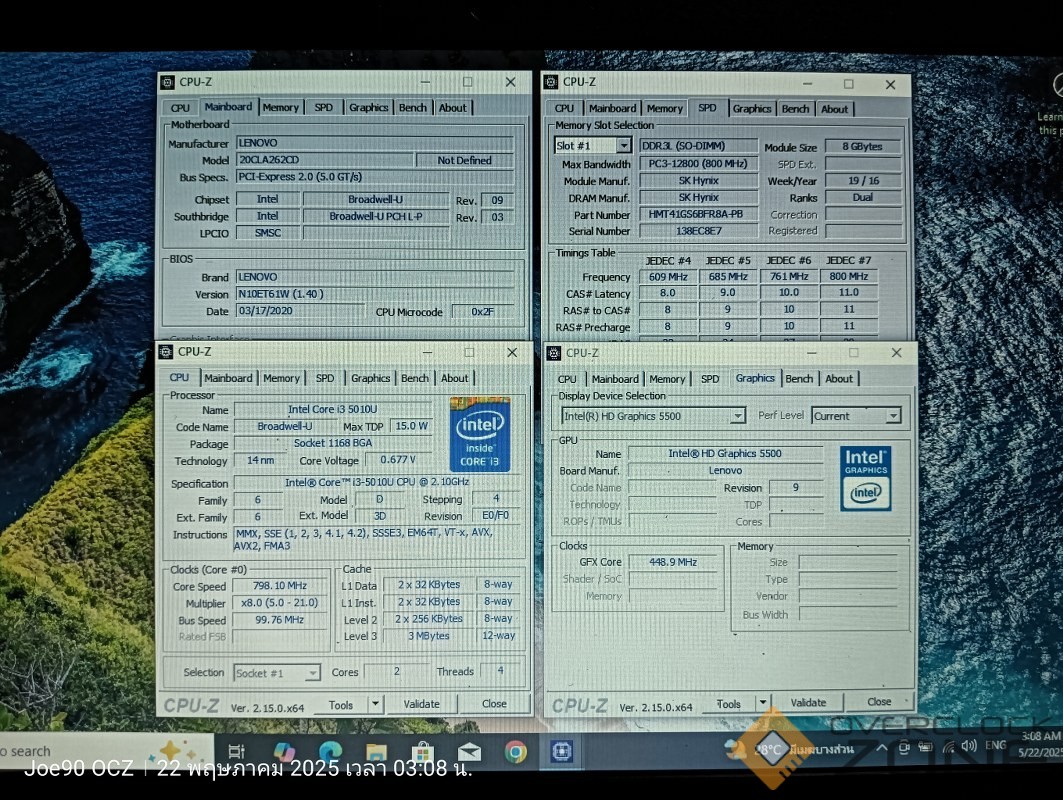This screenshot has width=1063, height=800.
Task: Click the BIOS date 03/17/2020
Action: tap(300, 311)
